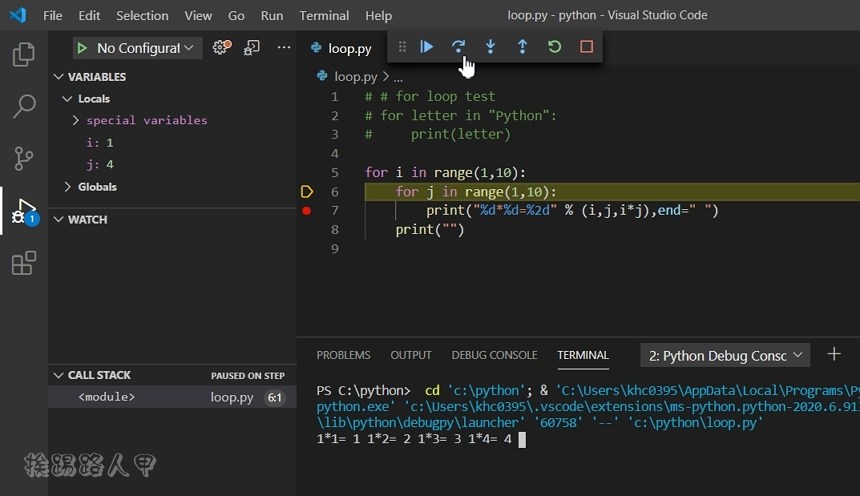The width and height of the screenshot is (860, 496).
Task: Stop debugging with the red square
Action: click(x=586, y=47)
